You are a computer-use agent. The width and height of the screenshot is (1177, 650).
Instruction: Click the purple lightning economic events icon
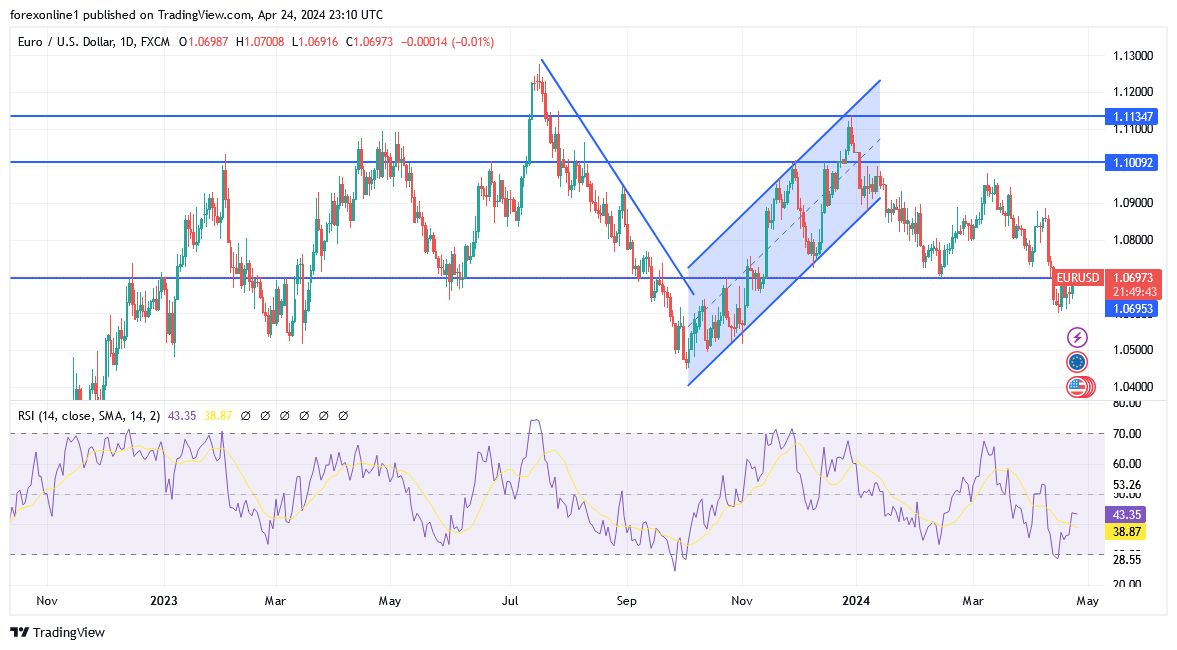click(1077, 337)
